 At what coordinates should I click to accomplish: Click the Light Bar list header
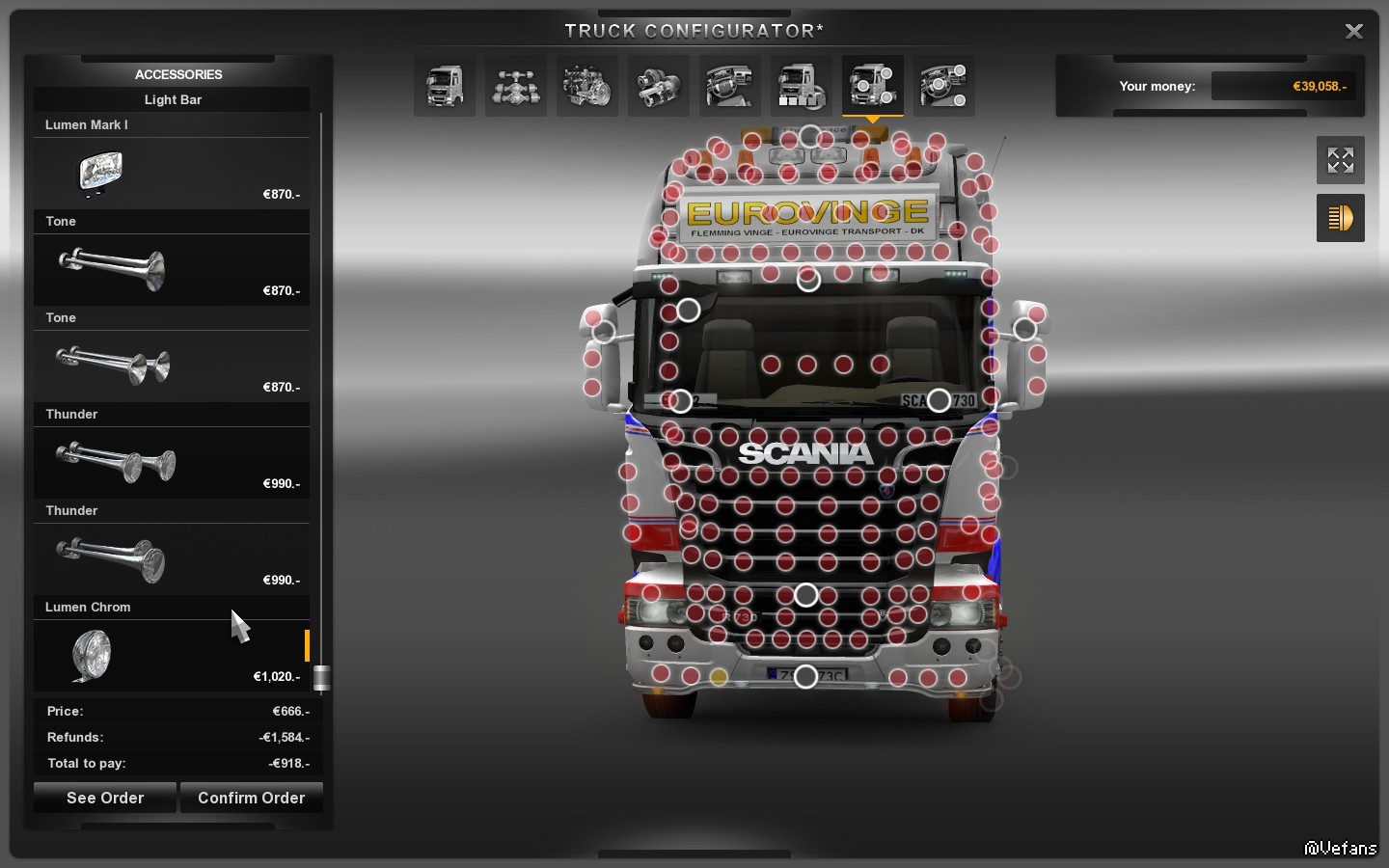coord(173,99)
